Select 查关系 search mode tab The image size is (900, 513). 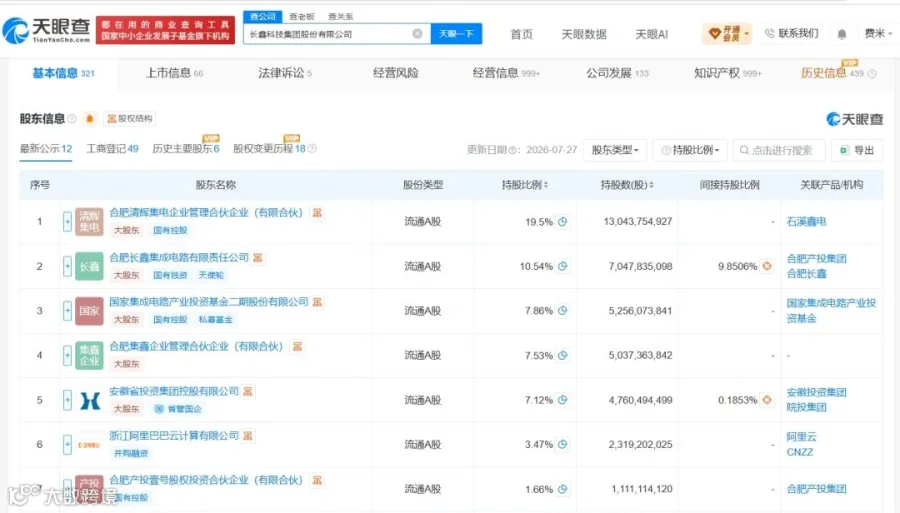pyautogui.click(x=340, y=17)
